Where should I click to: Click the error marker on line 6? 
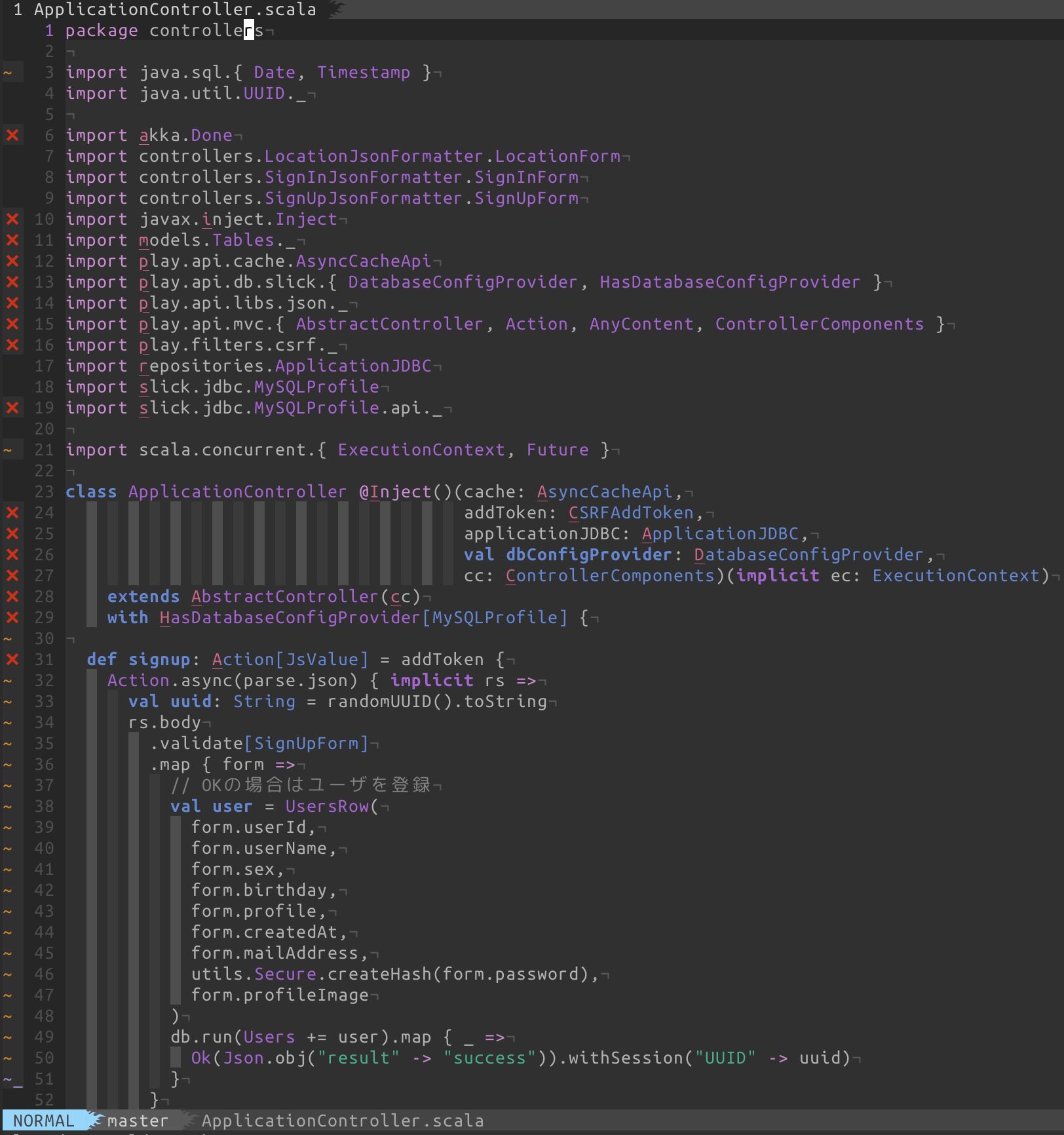point(12,136)
